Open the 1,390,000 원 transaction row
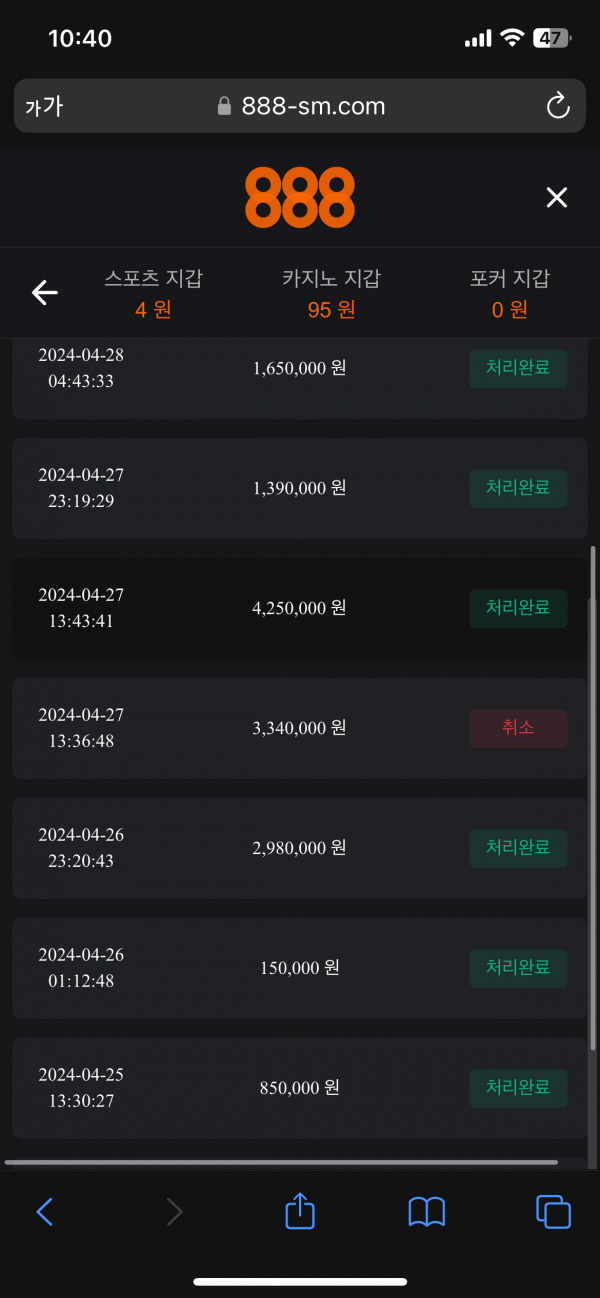Image resolution: width=600 pixels, height=1298 pixels. 299,488
